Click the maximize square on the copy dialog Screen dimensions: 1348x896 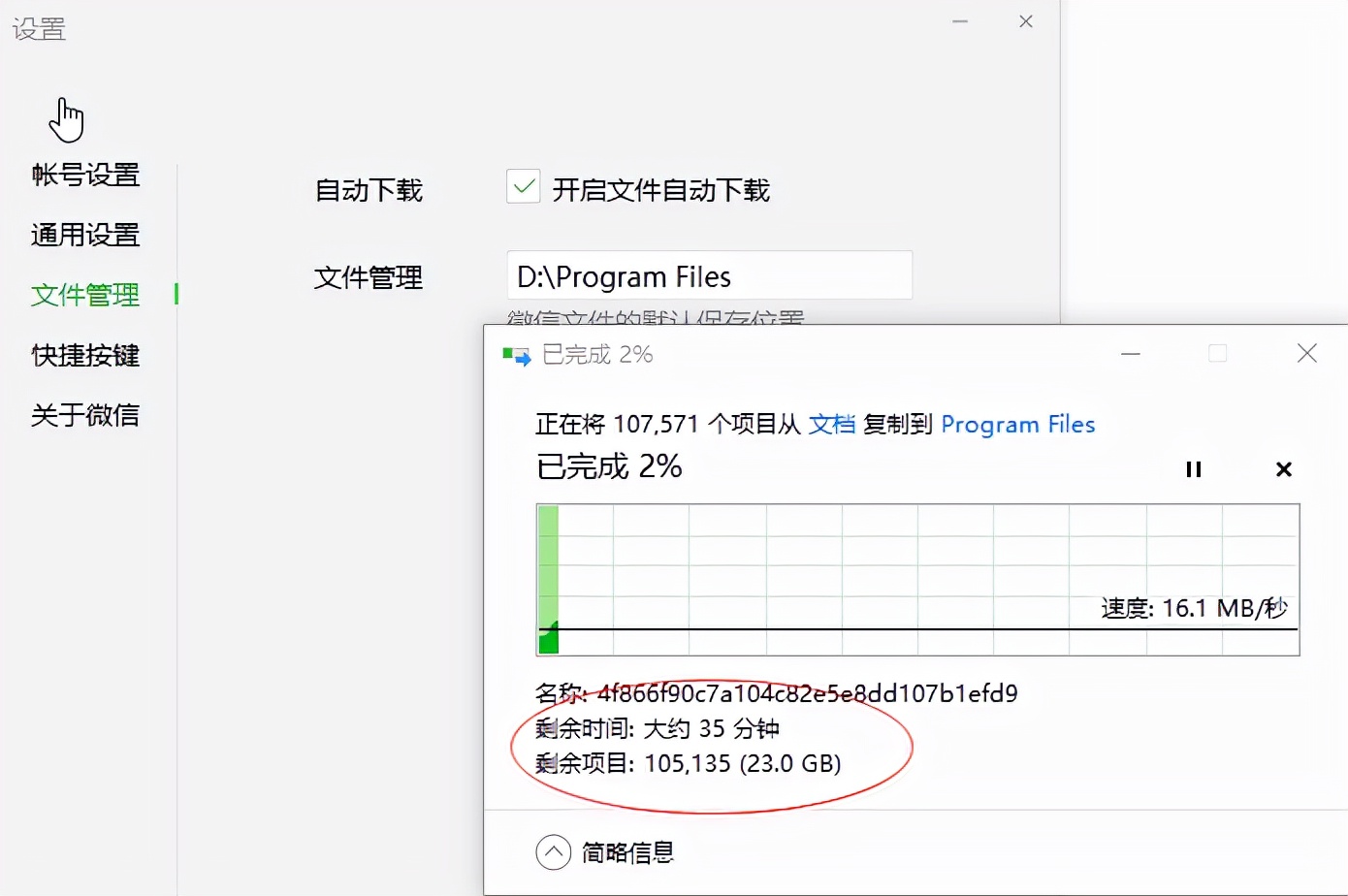[1217, 354]
